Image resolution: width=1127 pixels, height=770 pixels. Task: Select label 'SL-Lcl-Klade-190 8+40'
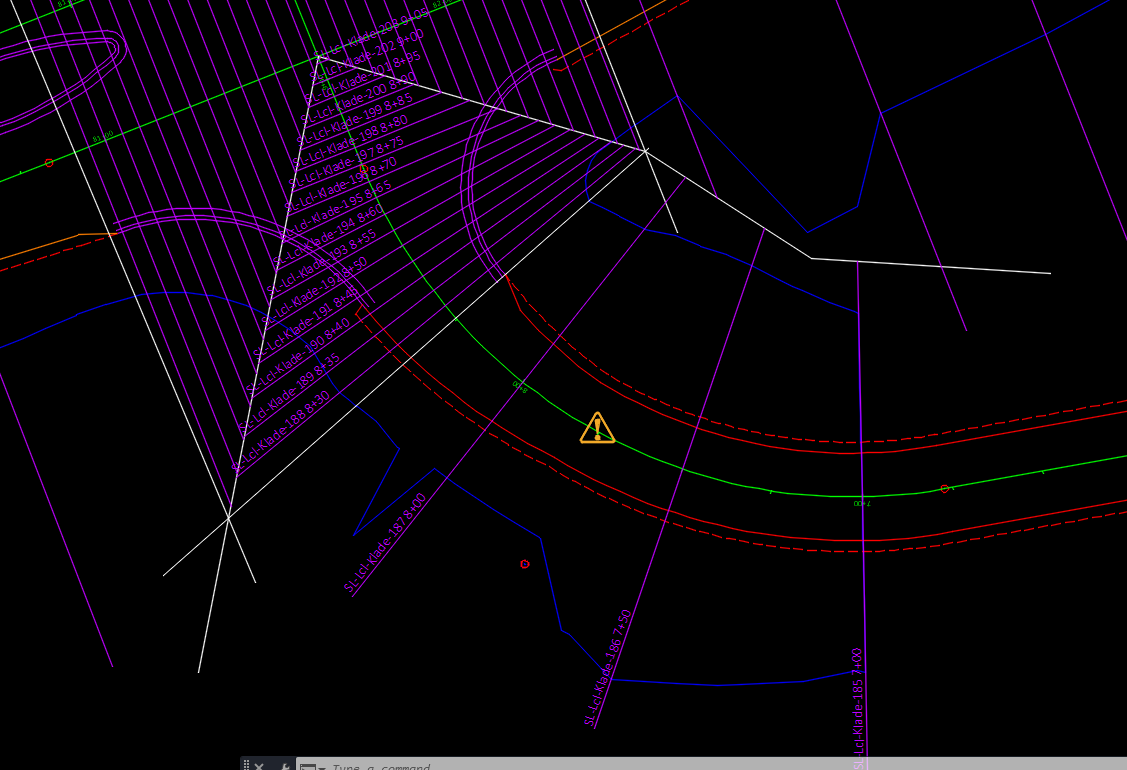(298, 357)
